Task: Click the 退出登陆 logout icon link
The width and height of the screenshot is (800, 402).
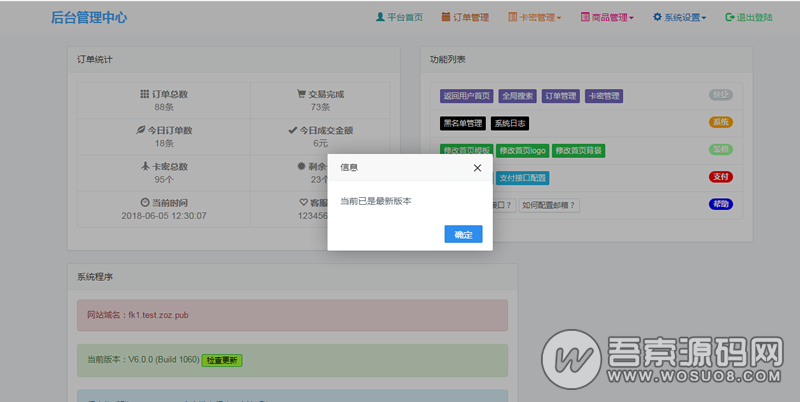Action: [x=749, y=17]
